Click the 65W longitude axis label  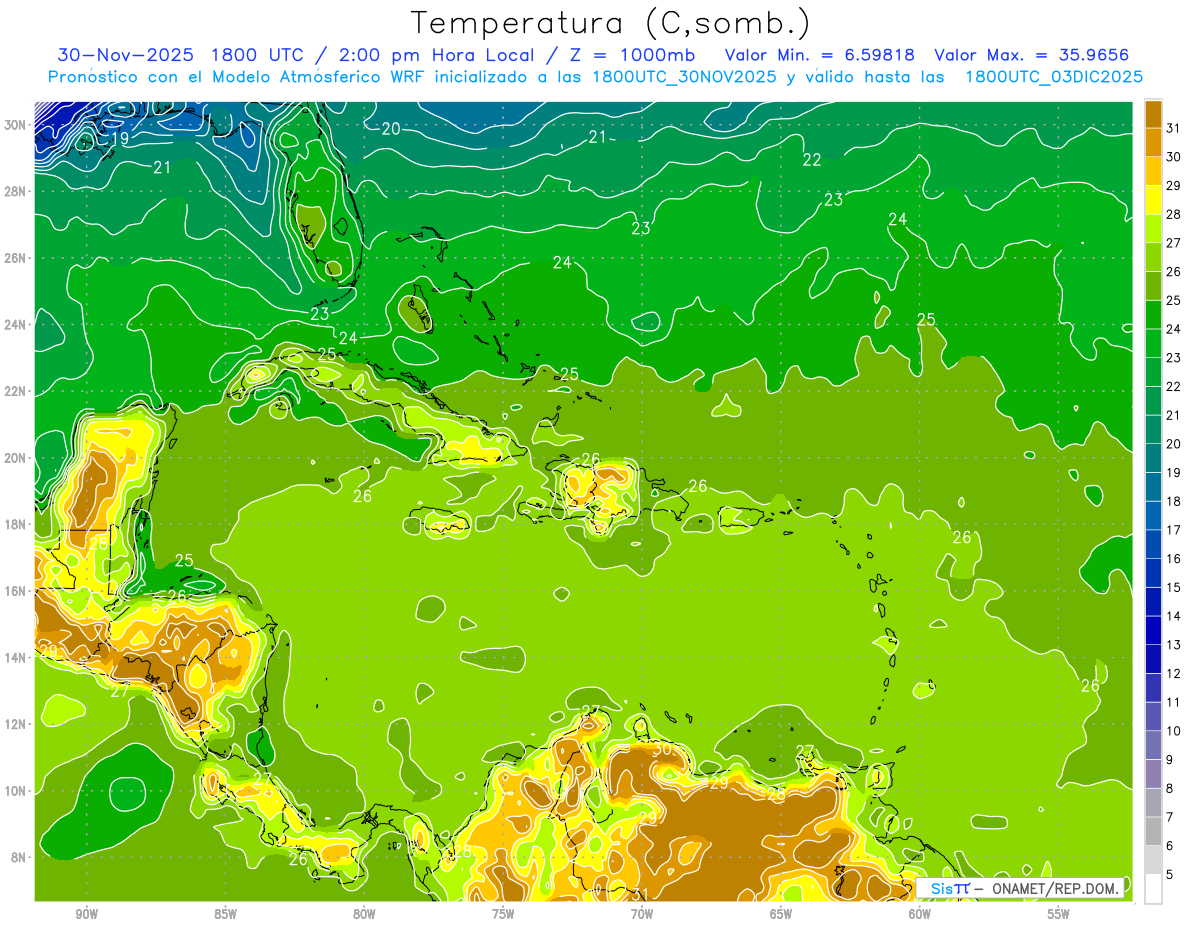(x=781, y=913)
